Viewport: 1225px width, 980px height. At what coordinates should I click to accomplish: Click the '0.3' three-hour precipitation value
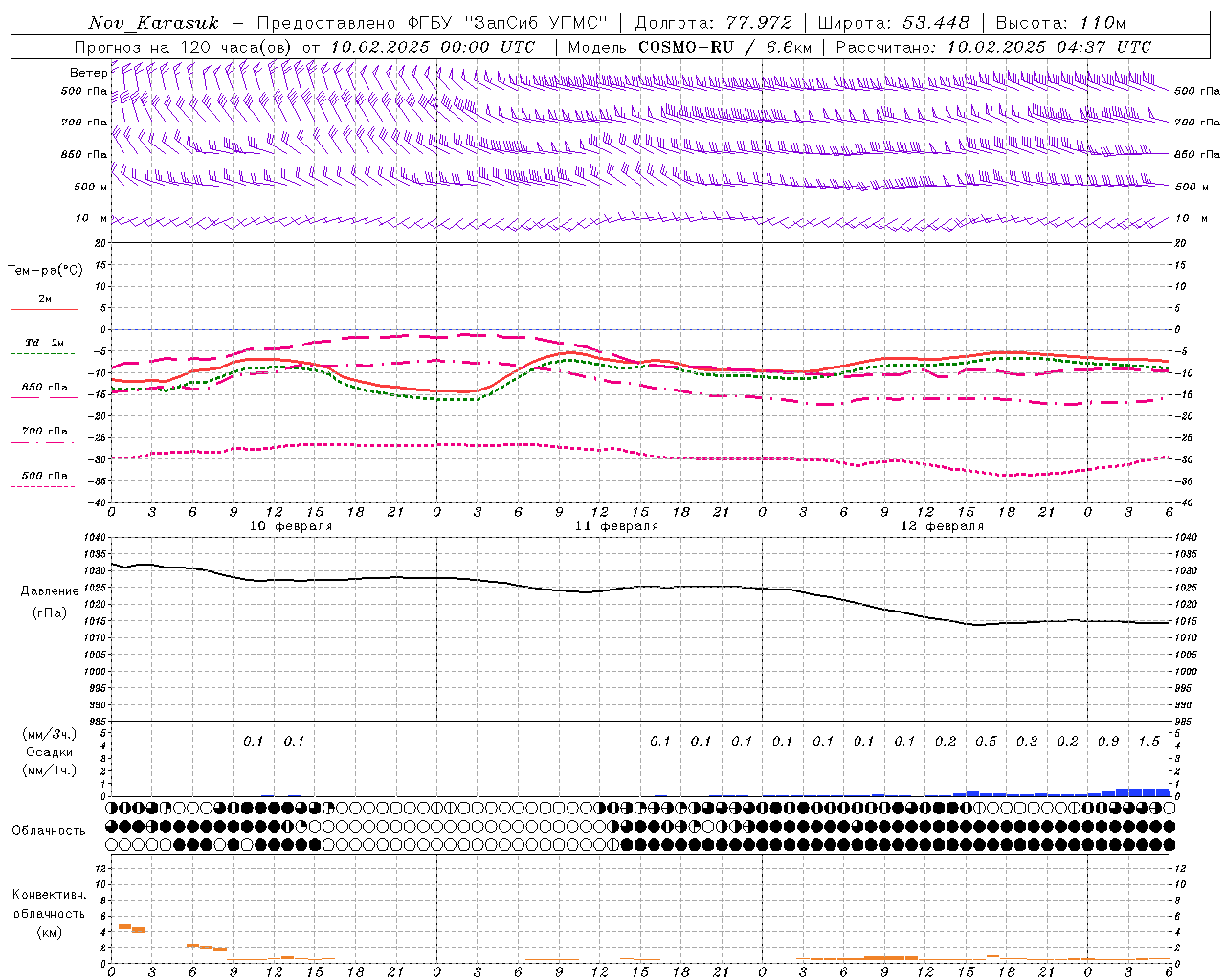[x=1027, y=741]
